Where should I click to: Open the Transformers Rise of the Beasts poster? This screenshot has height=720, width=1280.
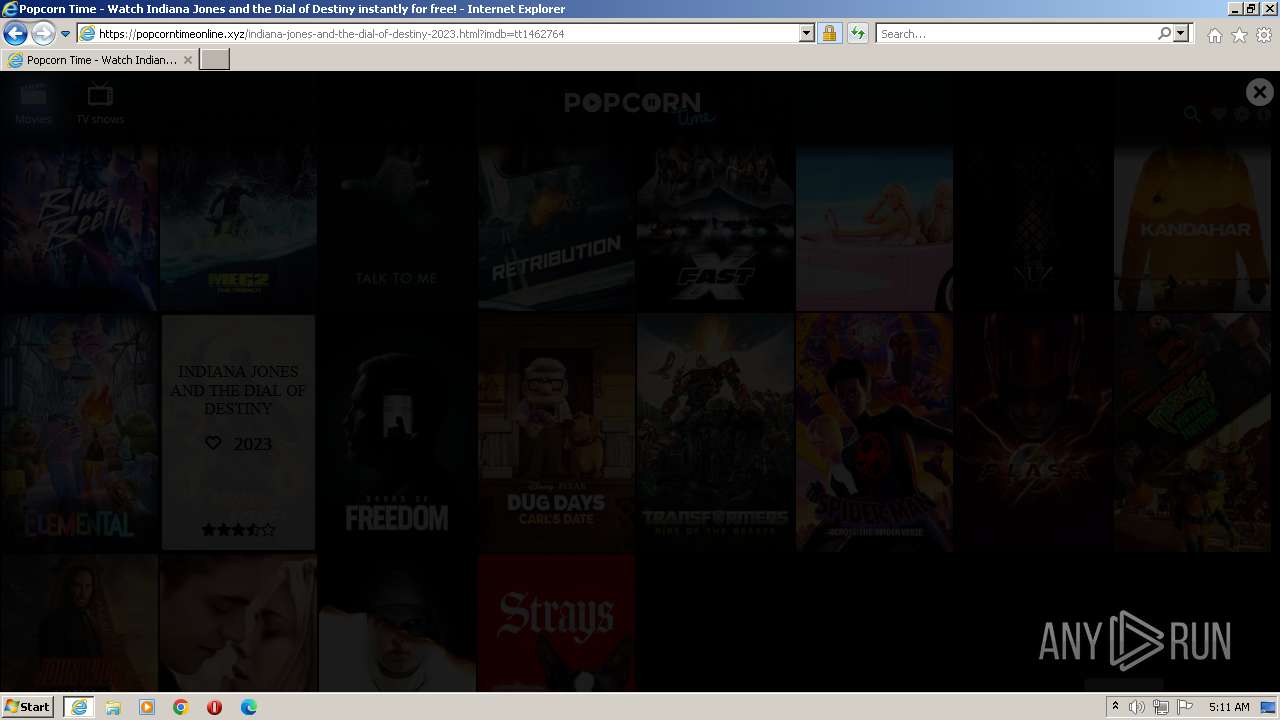point(715,432)
